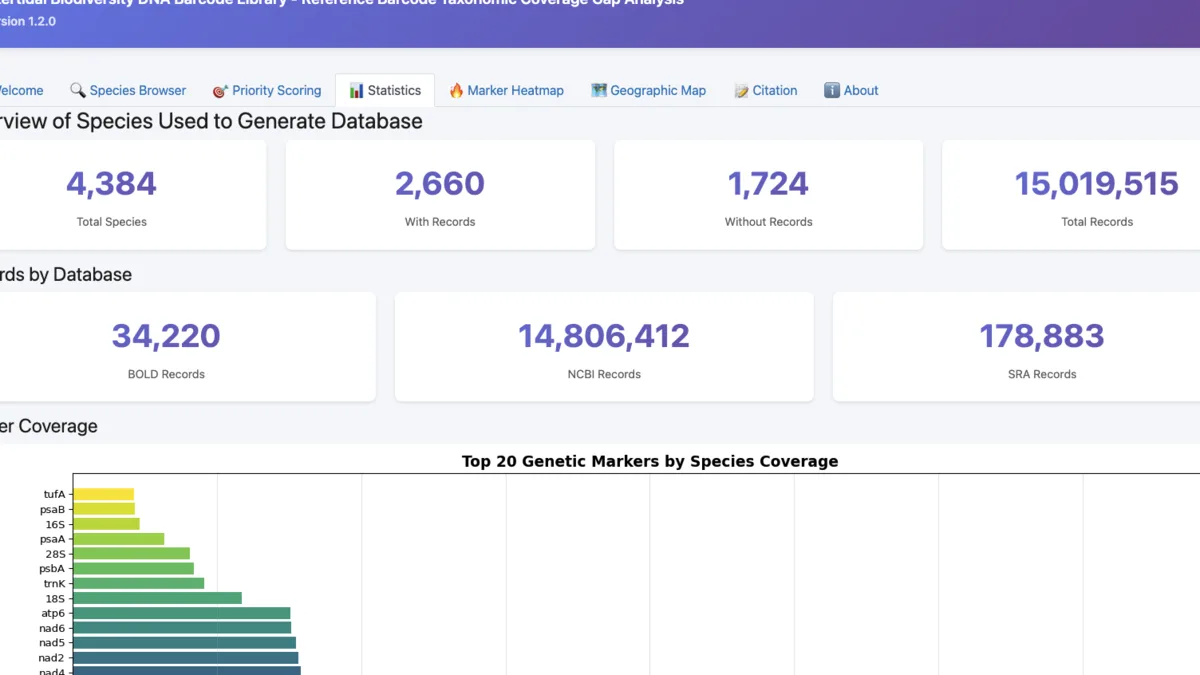Go to the Marker Heatmap tab
The image size is (1200, 675).
click(506, 90)
